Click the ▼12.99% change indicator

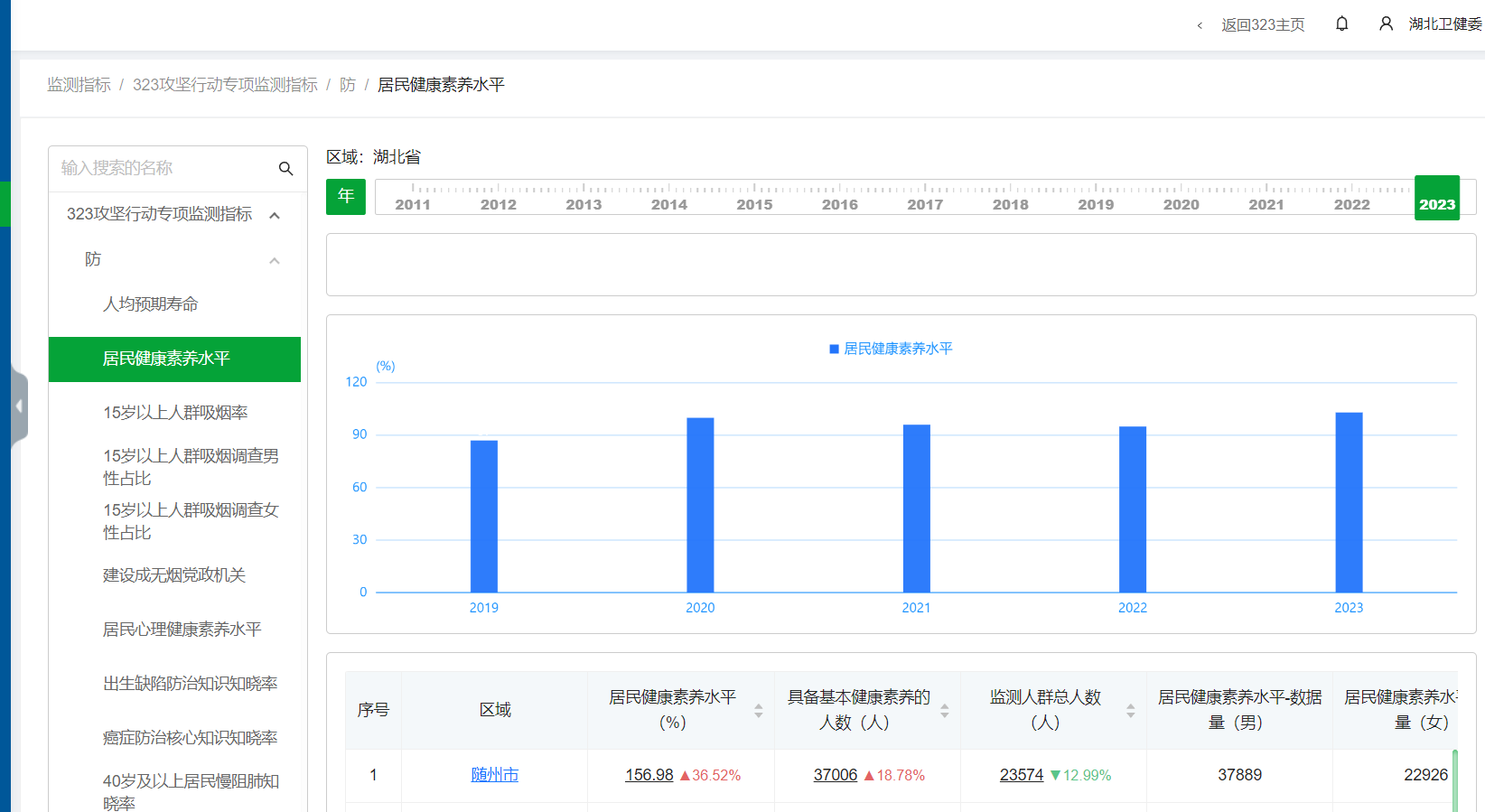click(1080, 775)
